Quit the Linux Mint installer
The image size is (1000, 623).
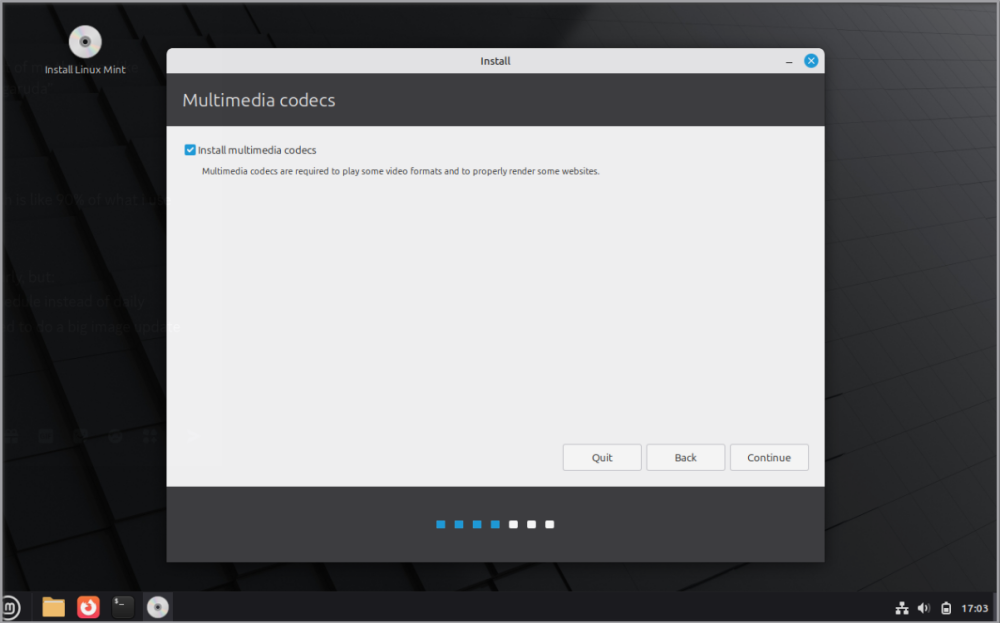[601, 457]
